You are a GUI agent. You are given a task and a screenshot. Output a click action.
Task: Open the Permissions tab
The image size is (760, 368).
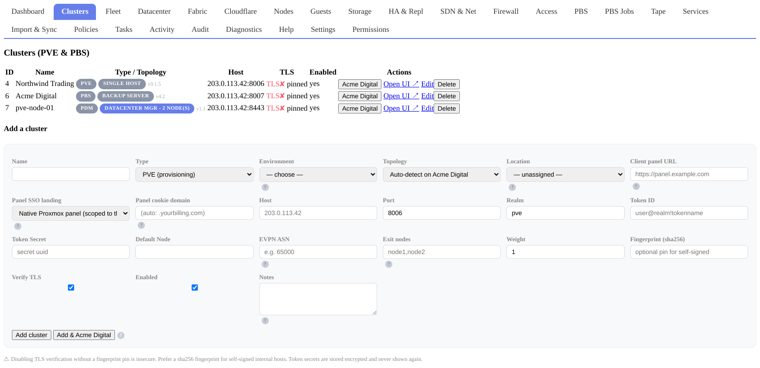point(370,30)
